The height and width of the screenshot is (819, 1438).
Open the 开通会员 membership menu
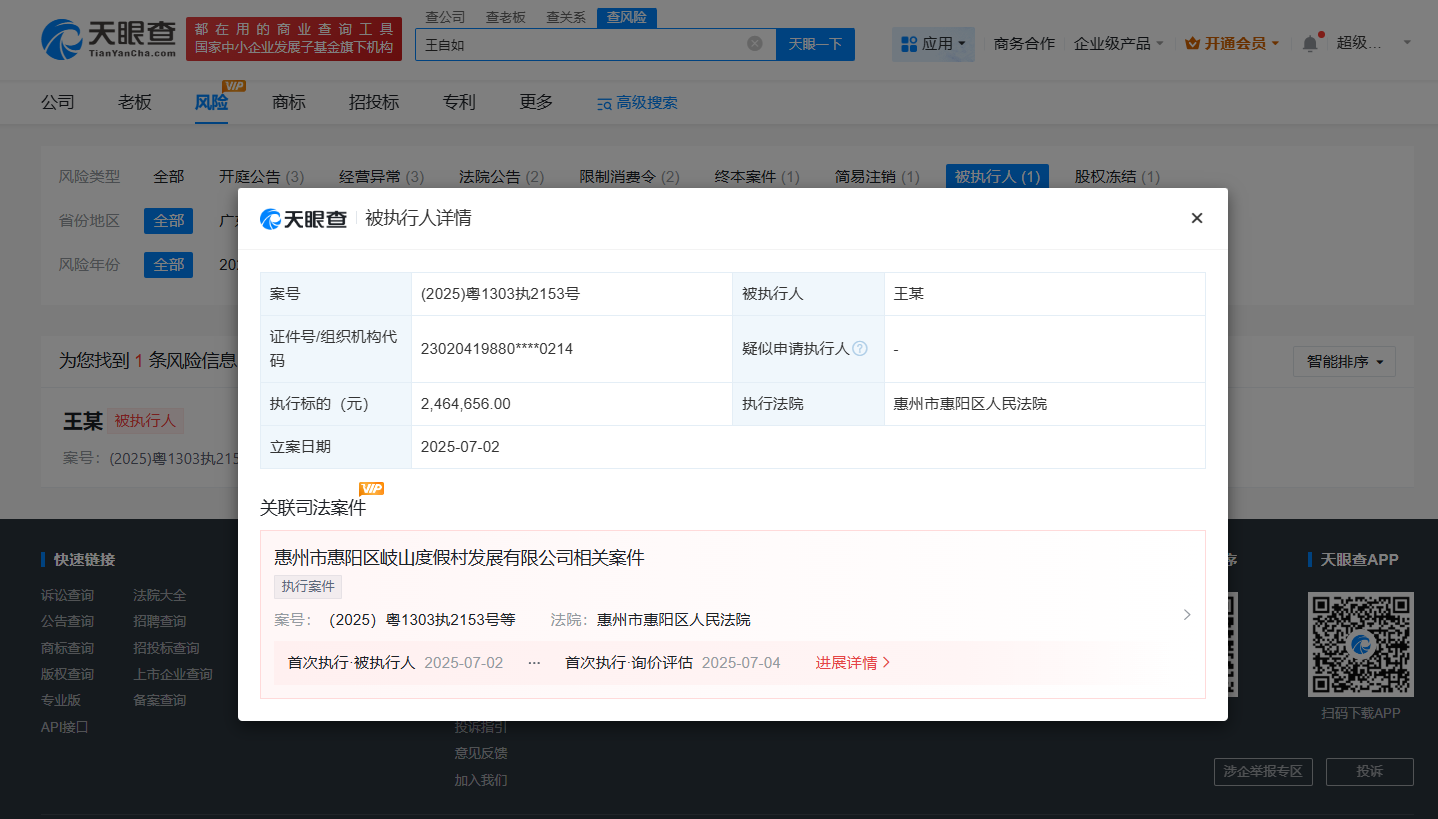pyautogui.click(x=1232, y=44)
